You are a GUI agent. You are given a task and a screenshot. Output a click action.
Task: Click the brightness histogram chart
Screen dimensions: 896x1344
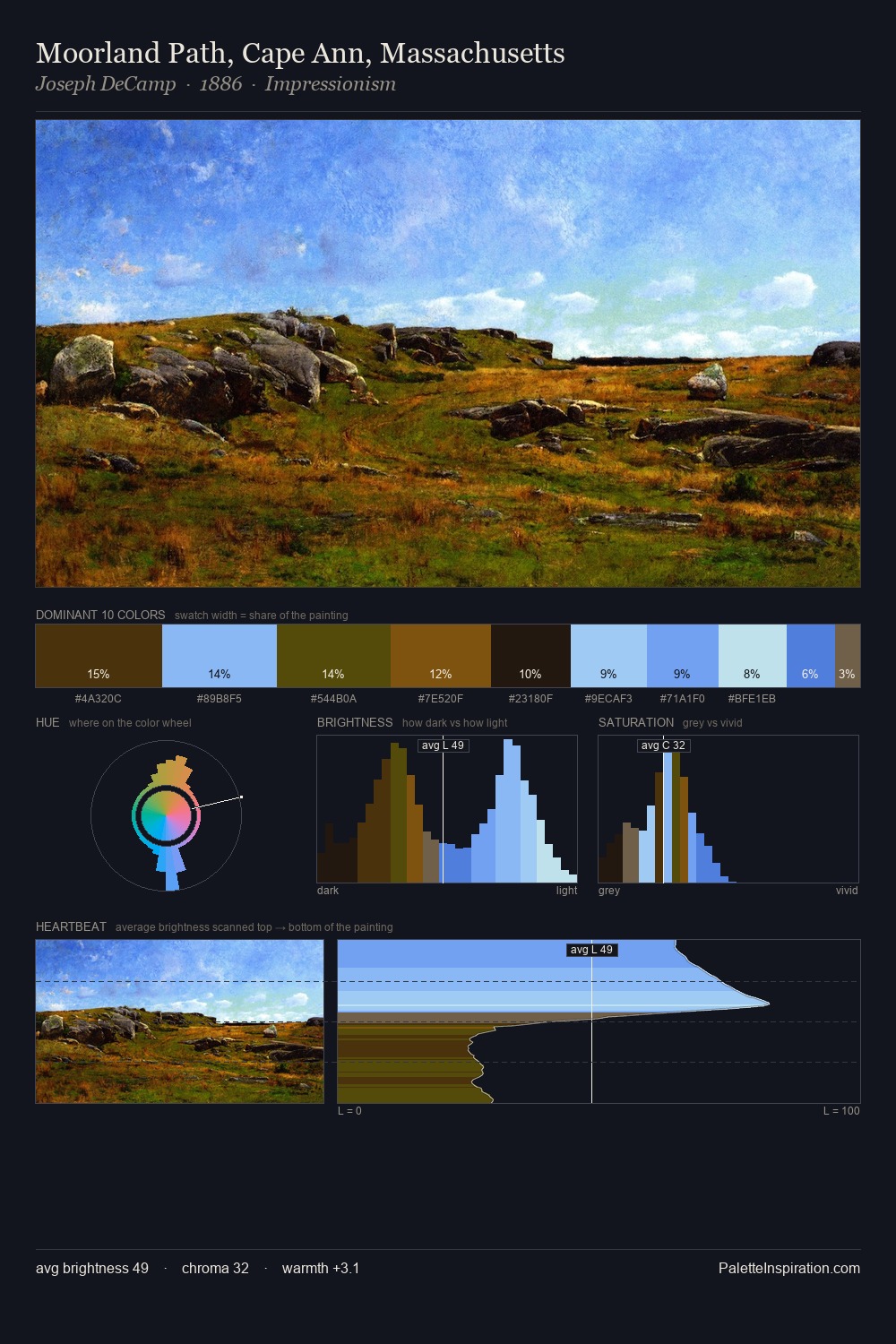(x=447, y=809)
